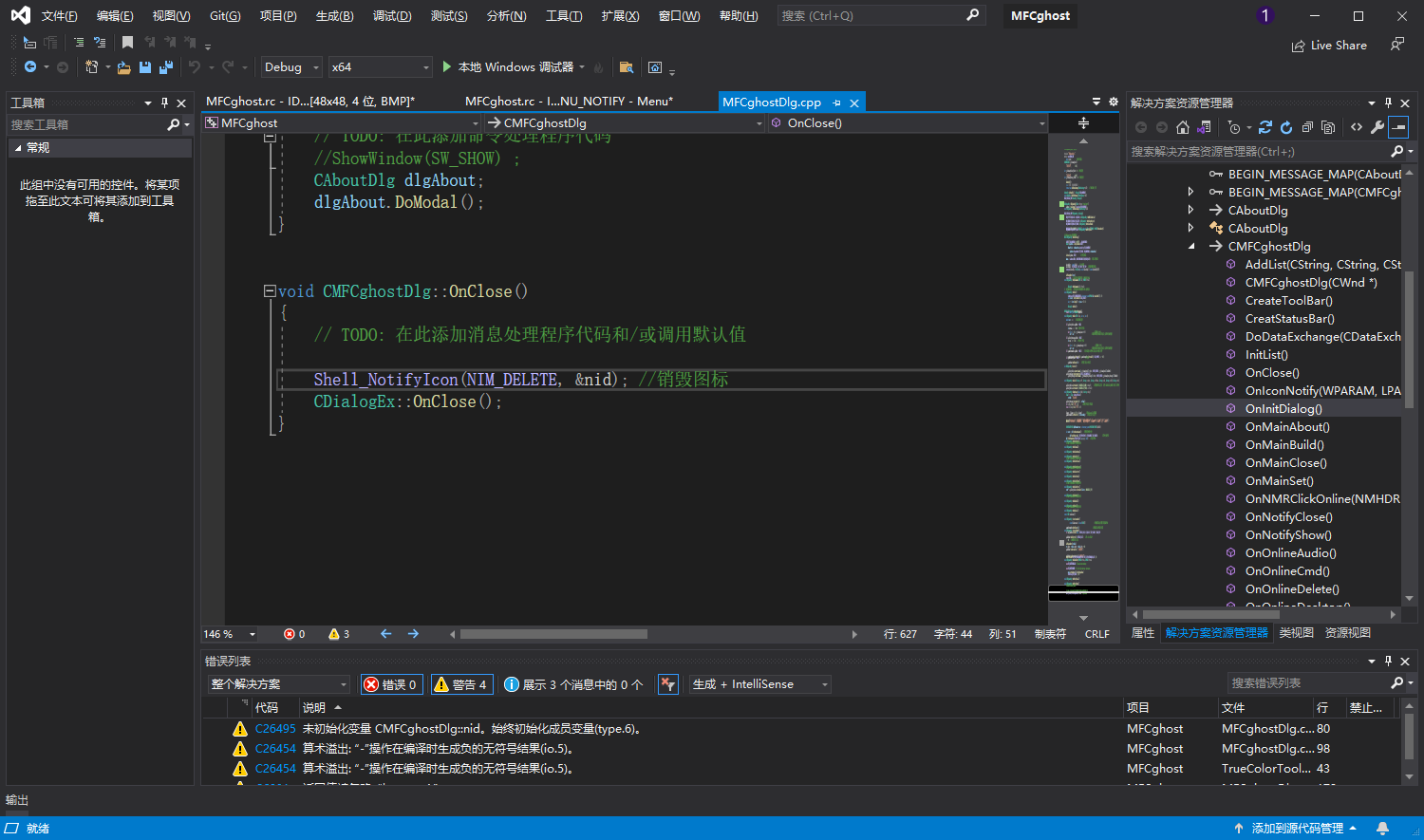Viewport: 1424px width, 840px height.
Task: Click the Live Share button
Action: click(1329, 46)
